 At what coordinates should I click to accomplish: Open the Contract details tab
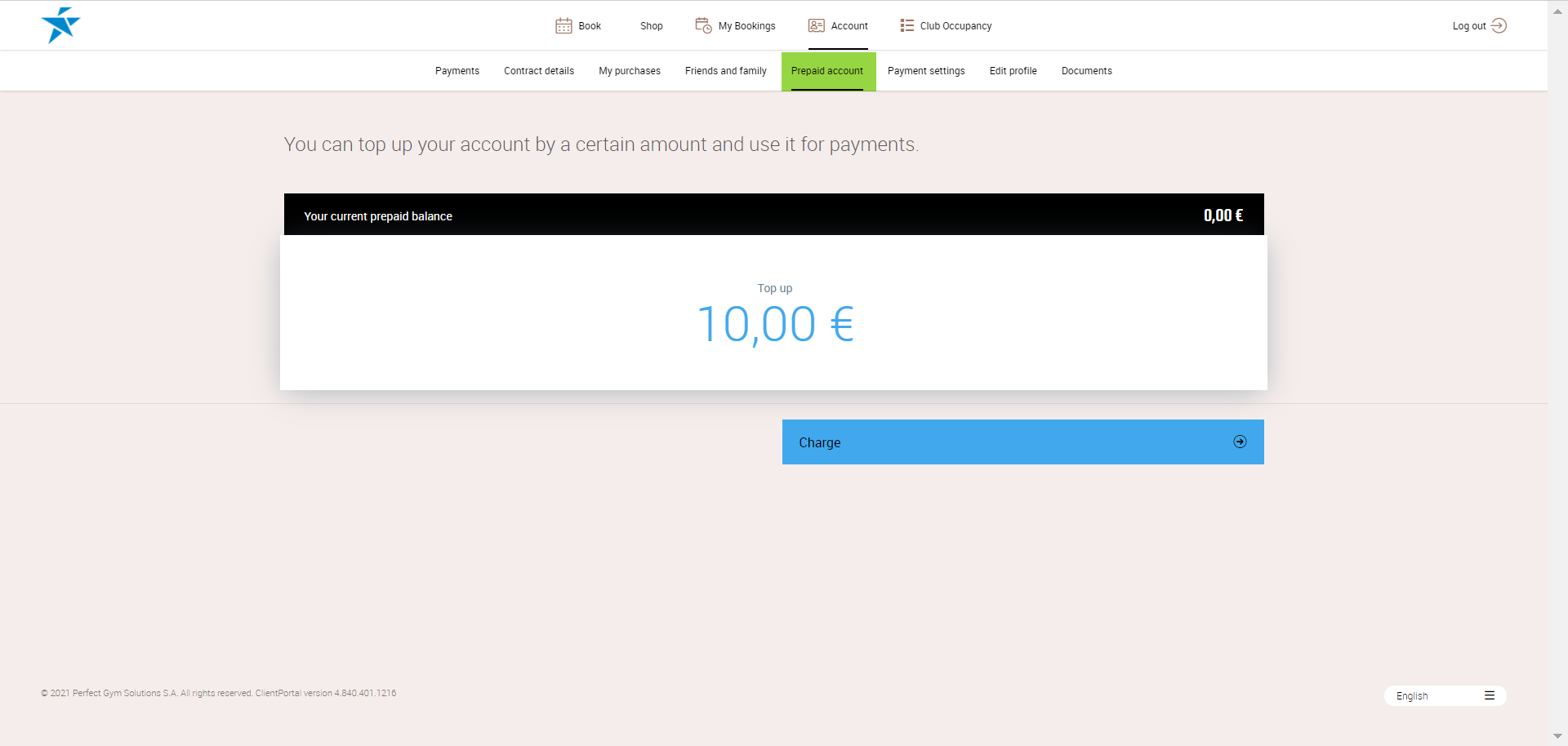[x=539, y=71]
